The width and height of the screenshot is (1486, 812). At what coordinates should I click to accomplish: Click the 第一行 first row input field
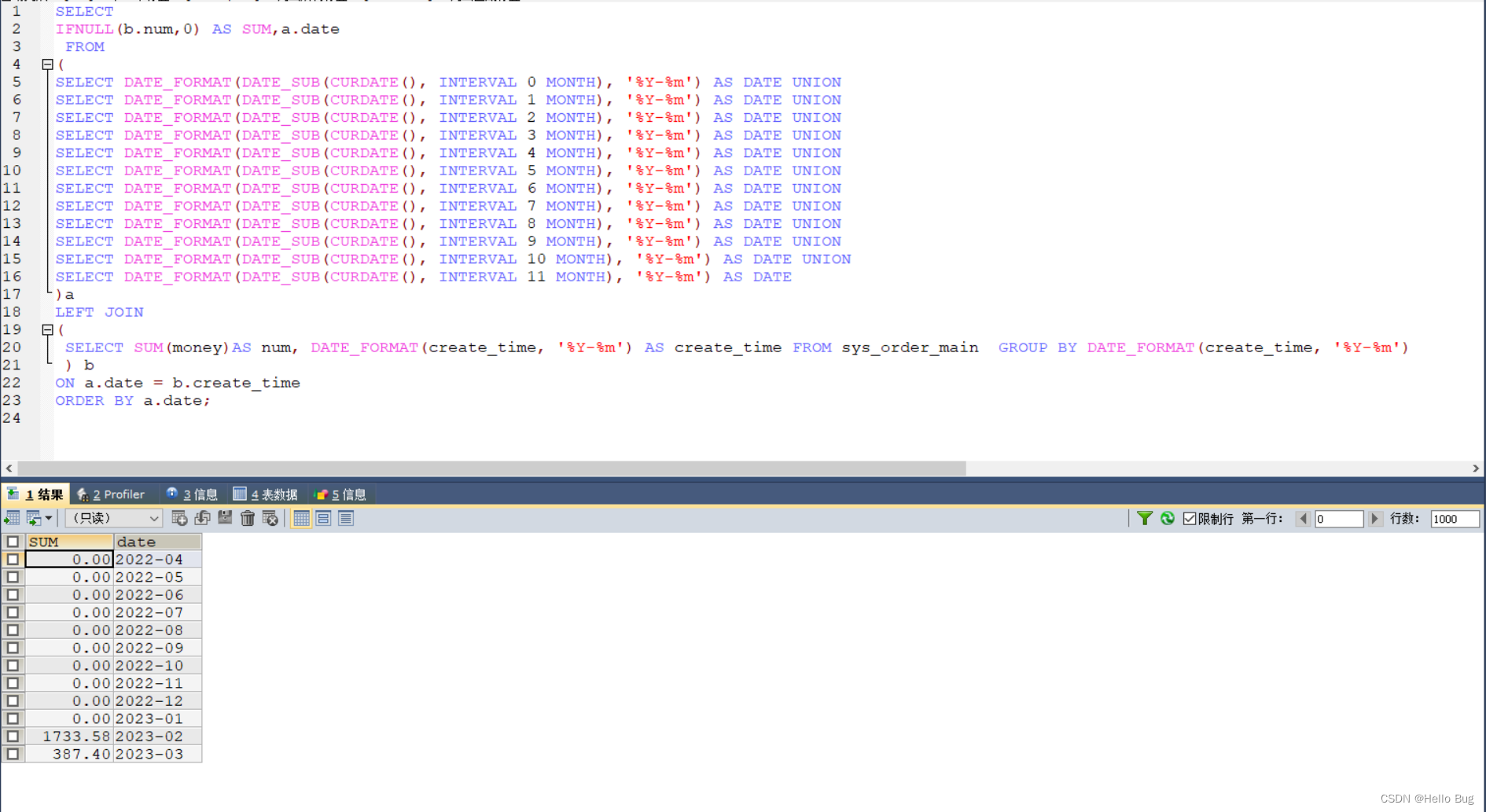[1339, 519]
